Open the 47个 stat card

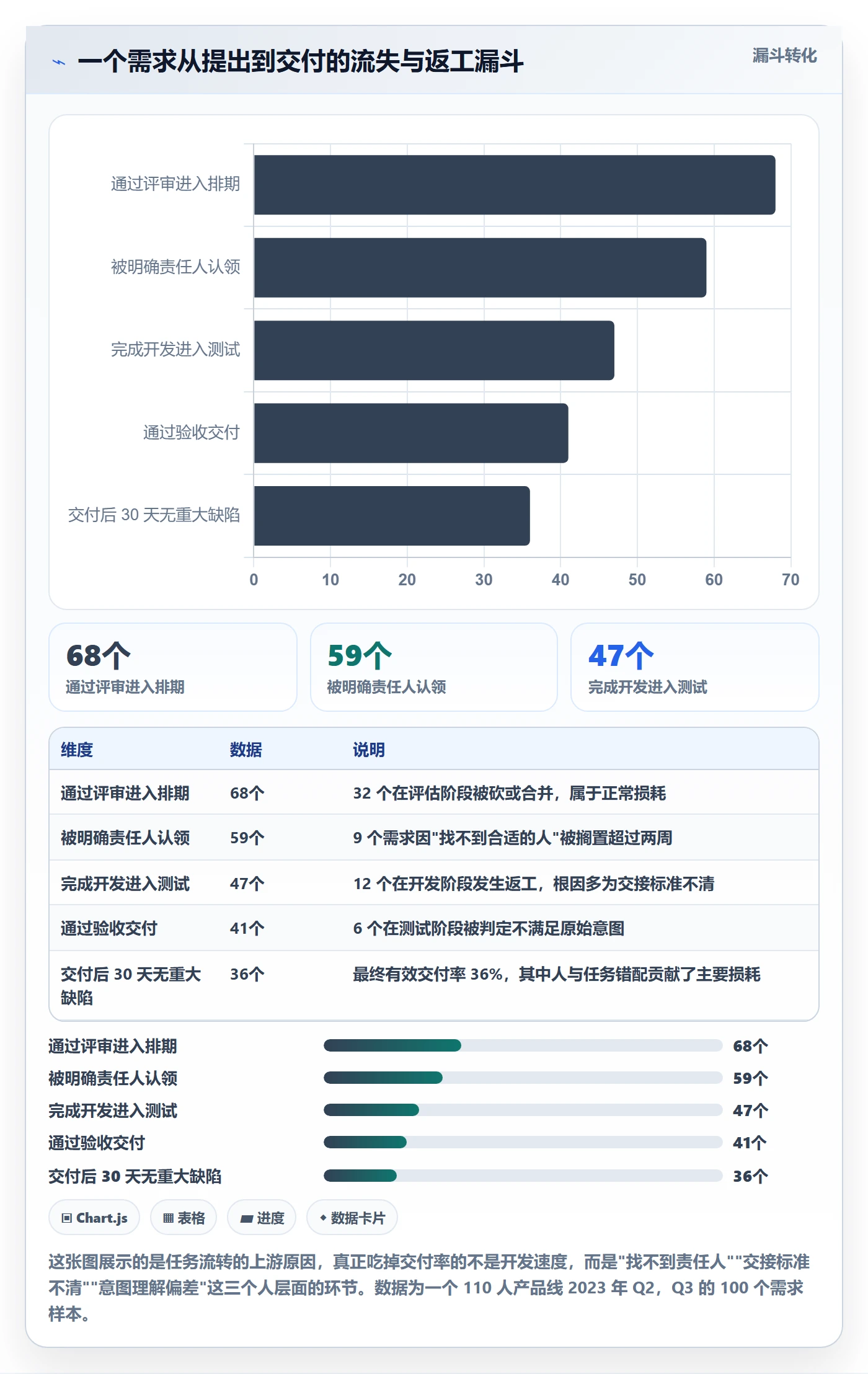694,667
